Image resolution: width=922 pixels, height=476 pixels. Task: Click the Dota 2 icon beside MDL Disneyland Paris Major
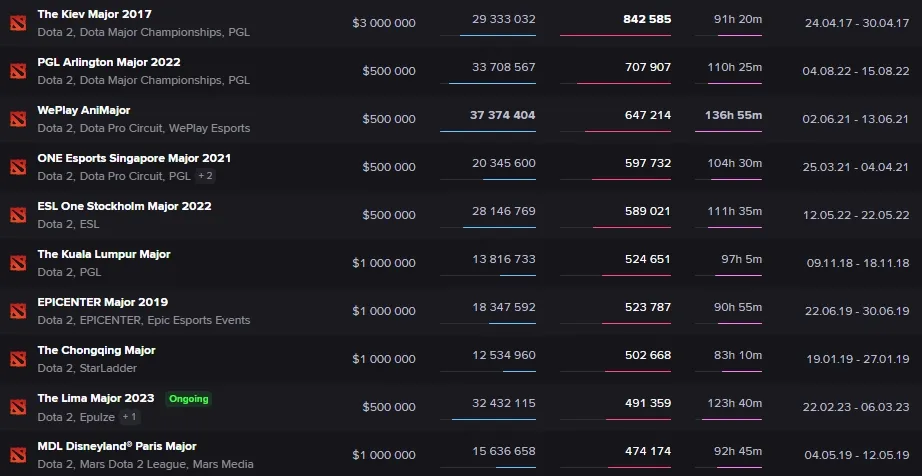click(x=18, y=455)
